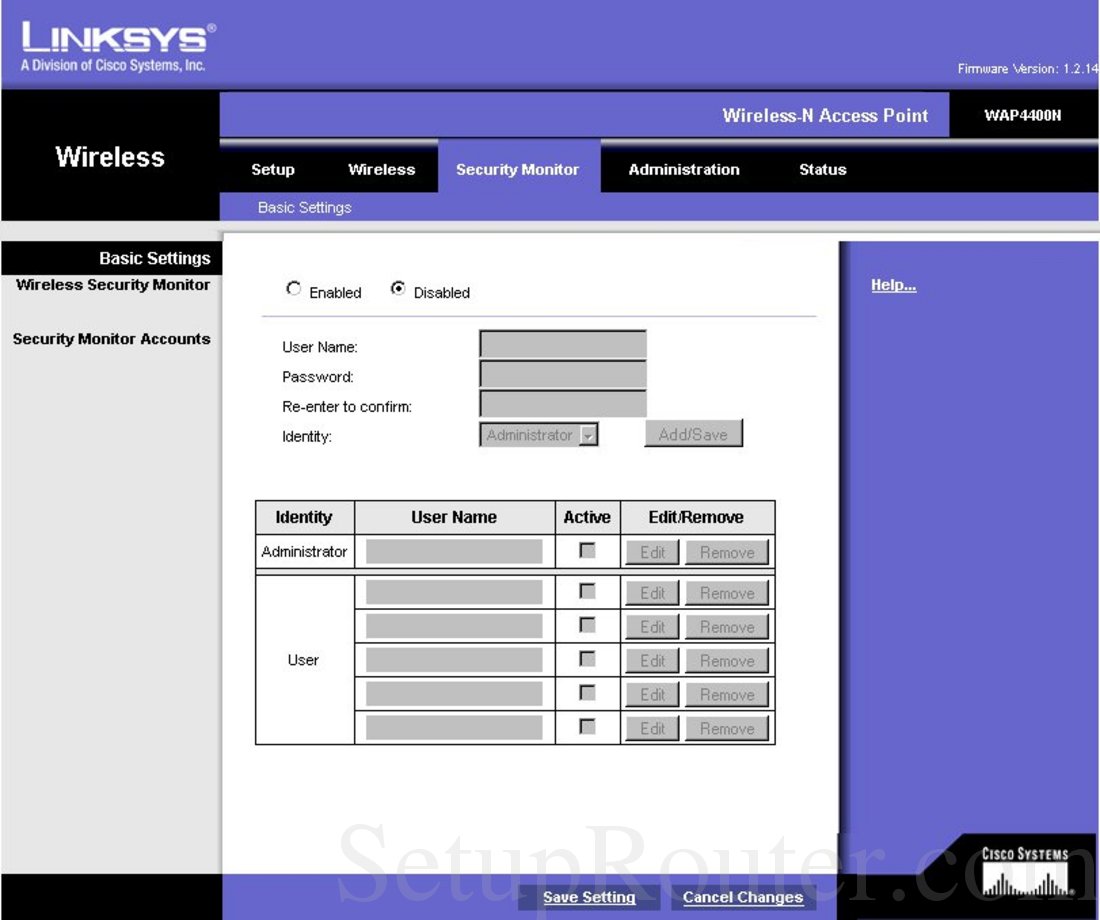Click Edit for the Administrator account
Image resolution: width=1100 pixels, height=920 pixels.
(x=652, y=552)
